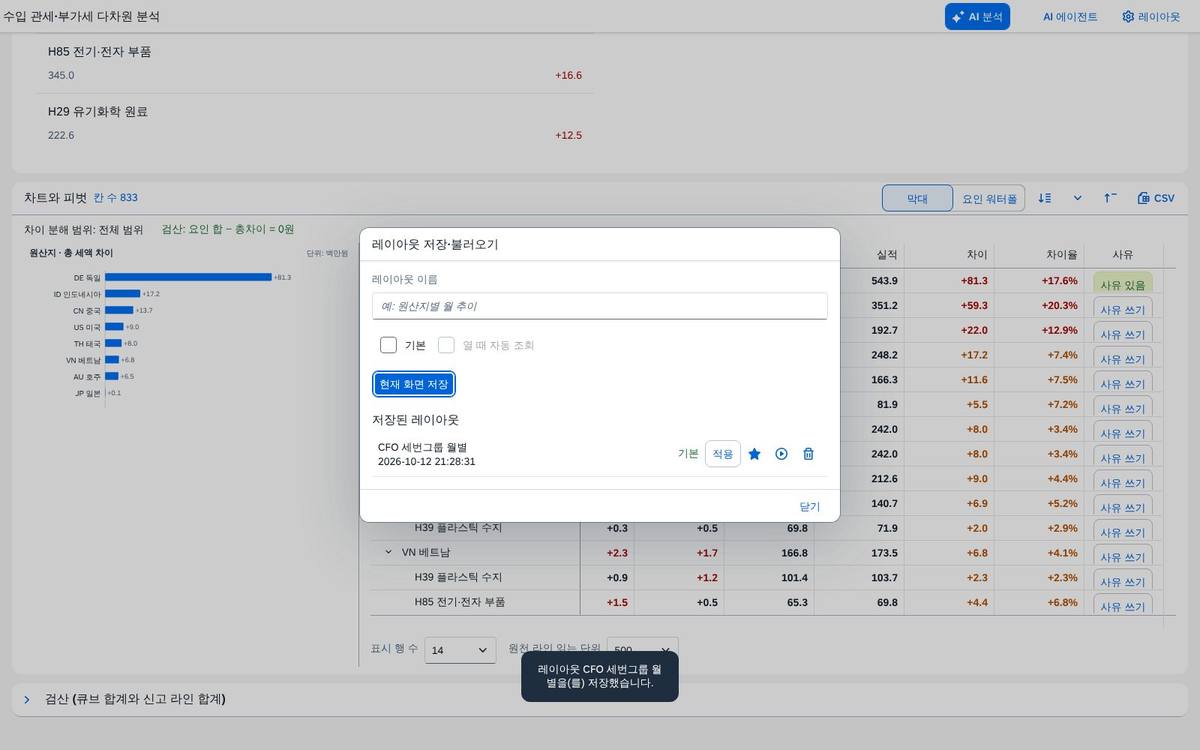Click the sort descending icon

click(1045, 198)
